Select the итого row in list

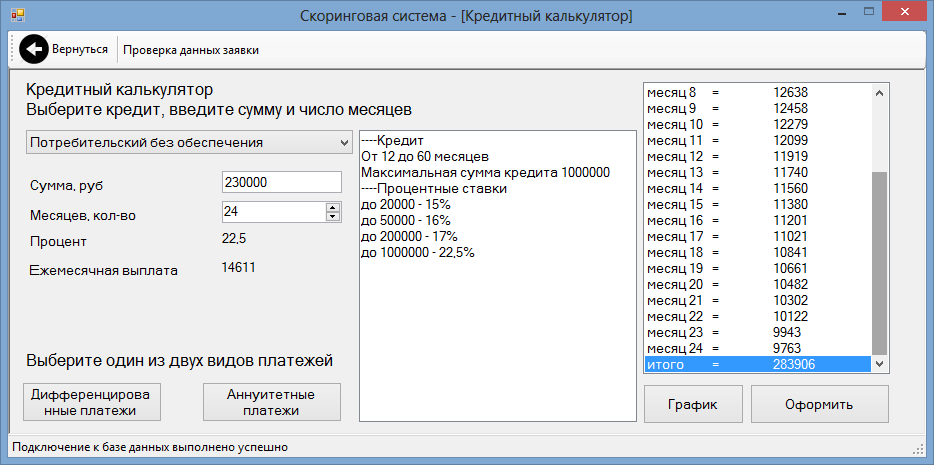(758, 364)
